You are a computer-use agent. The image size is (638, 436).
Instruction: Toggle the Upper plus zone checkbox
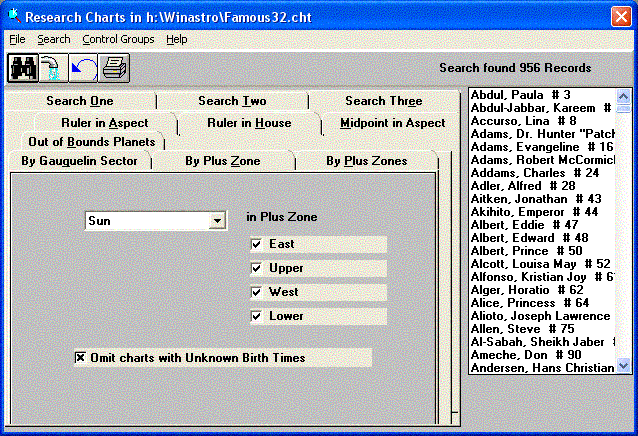point(257,268)
